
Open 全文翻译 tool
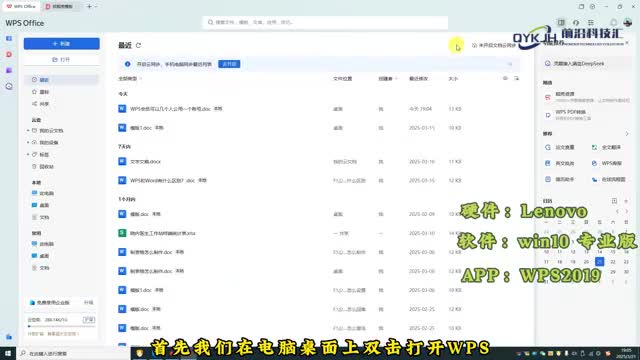click(607, 147)
